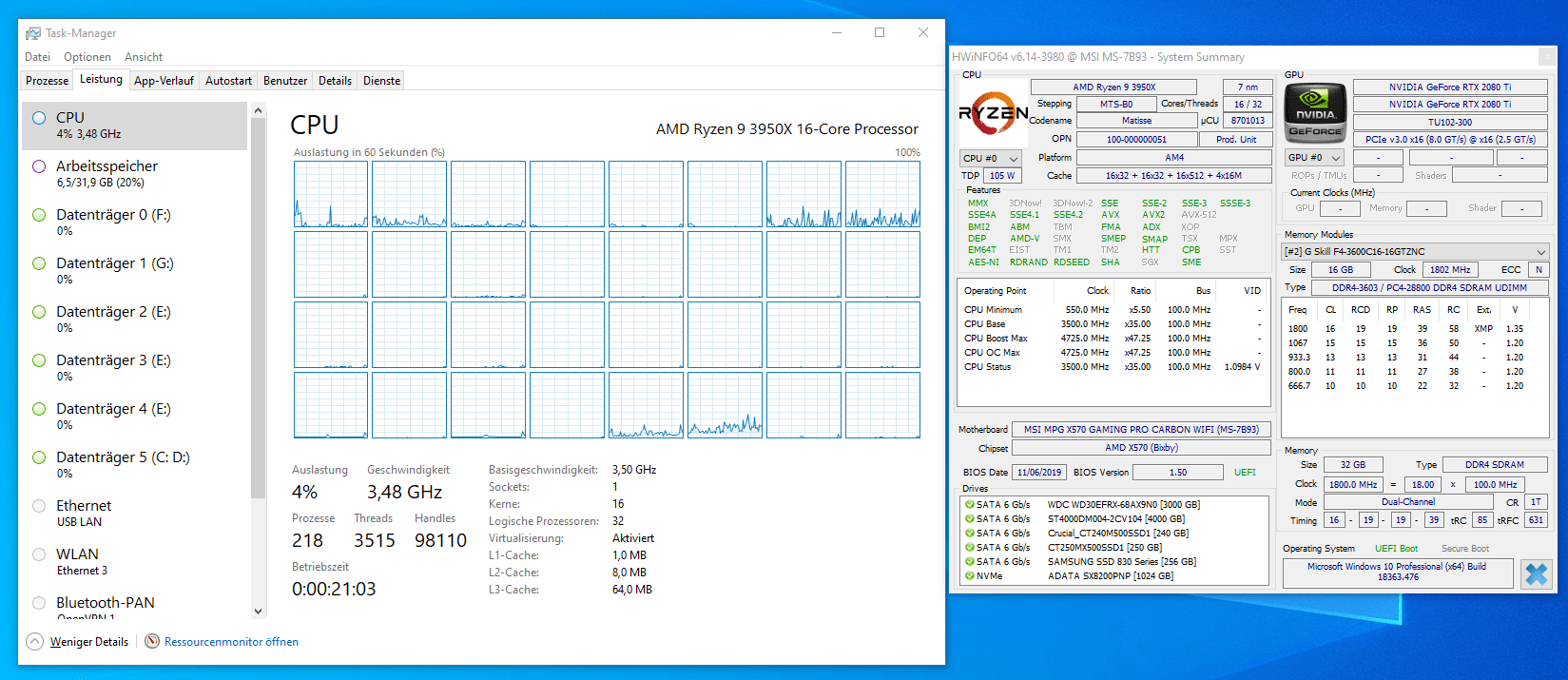Click the ring icon for Datenträger 5 (C: D:)
The width and height of the screenshot is (1568, 680).
(39, 457)
